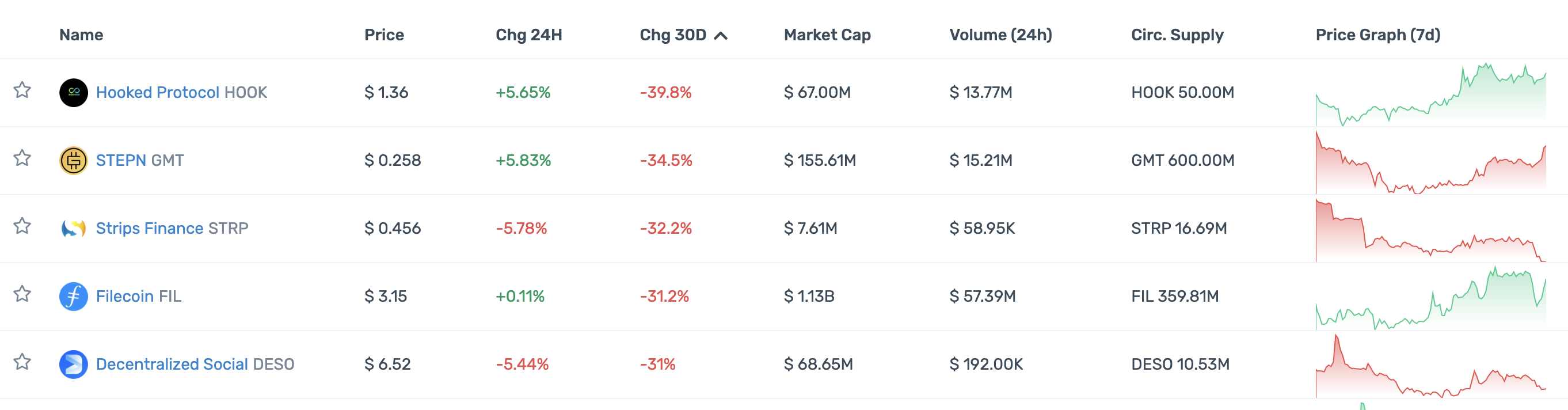
Task: Click the STEPN GMT coin logo
Action: pos(73,161)
